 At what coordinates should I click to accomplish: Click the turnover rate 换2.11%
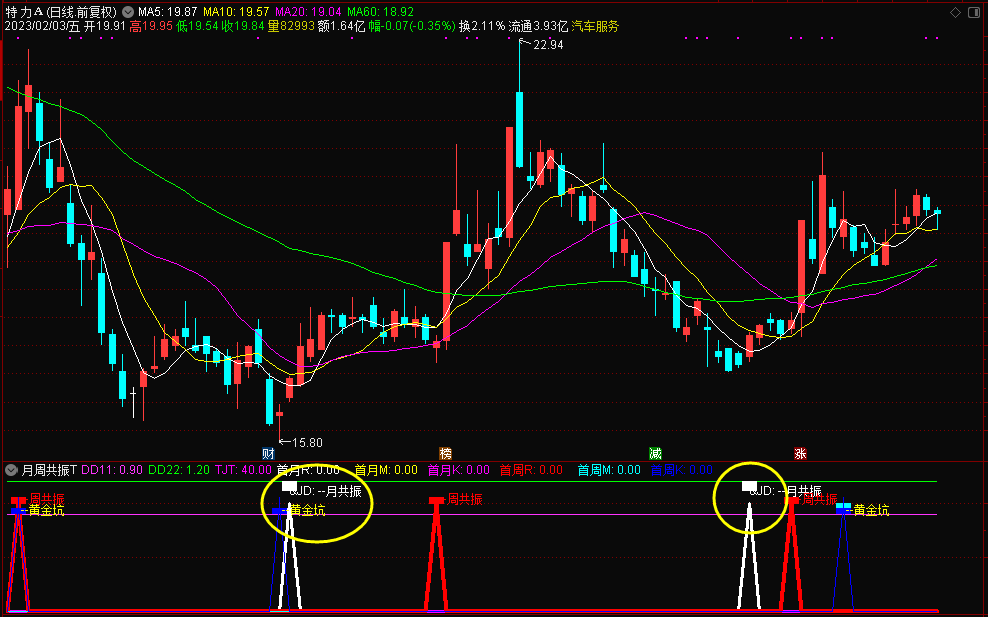coord(482,26)
